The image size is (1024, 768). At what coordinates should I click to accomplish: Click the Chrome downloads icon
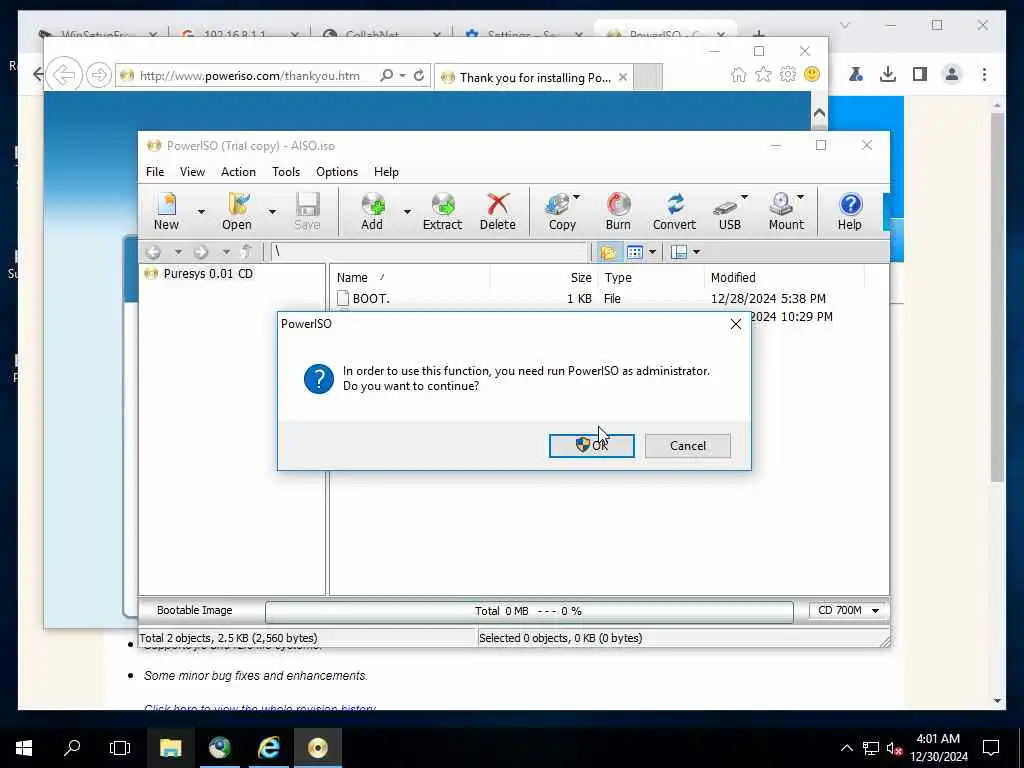[x=888, y=74]
